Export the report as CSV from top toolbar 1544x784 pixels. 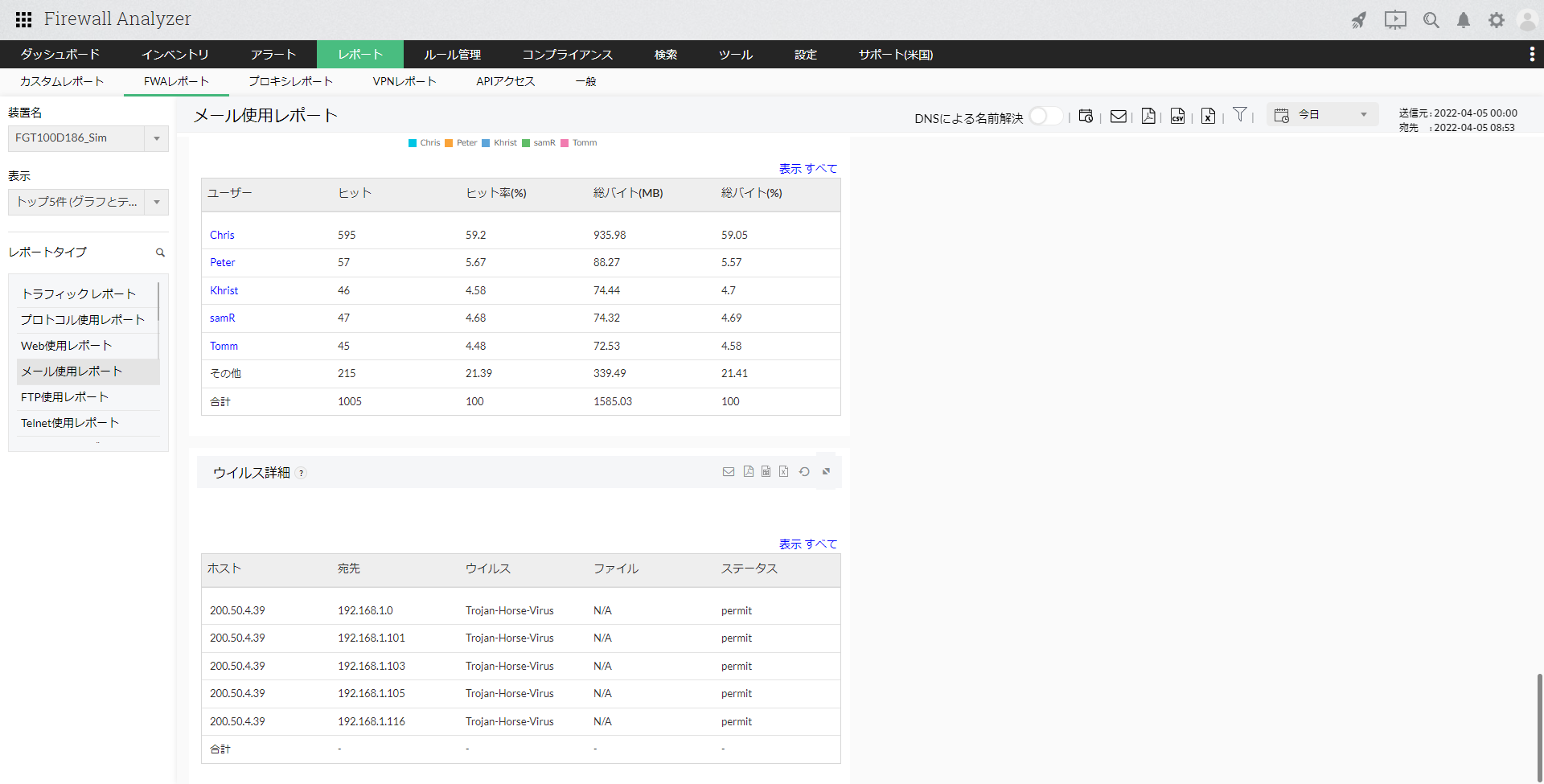1177,116
